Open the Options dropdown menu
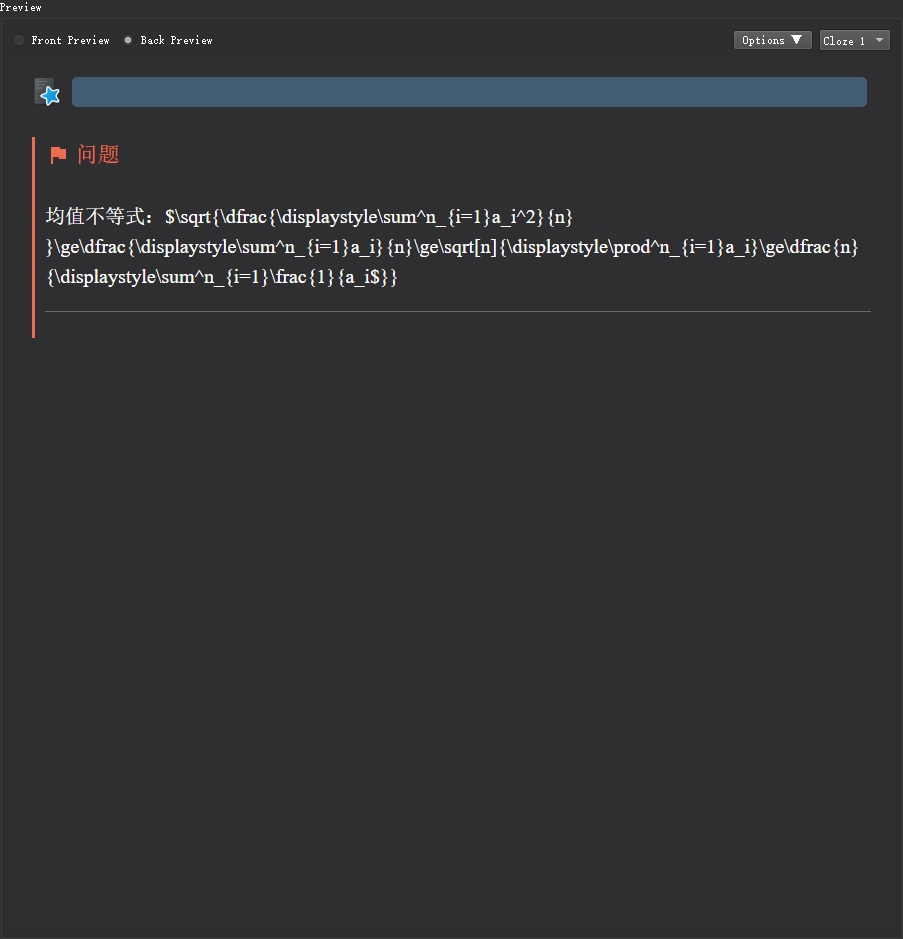This screenshot has height=939, width=903. (x=772, y=41)
